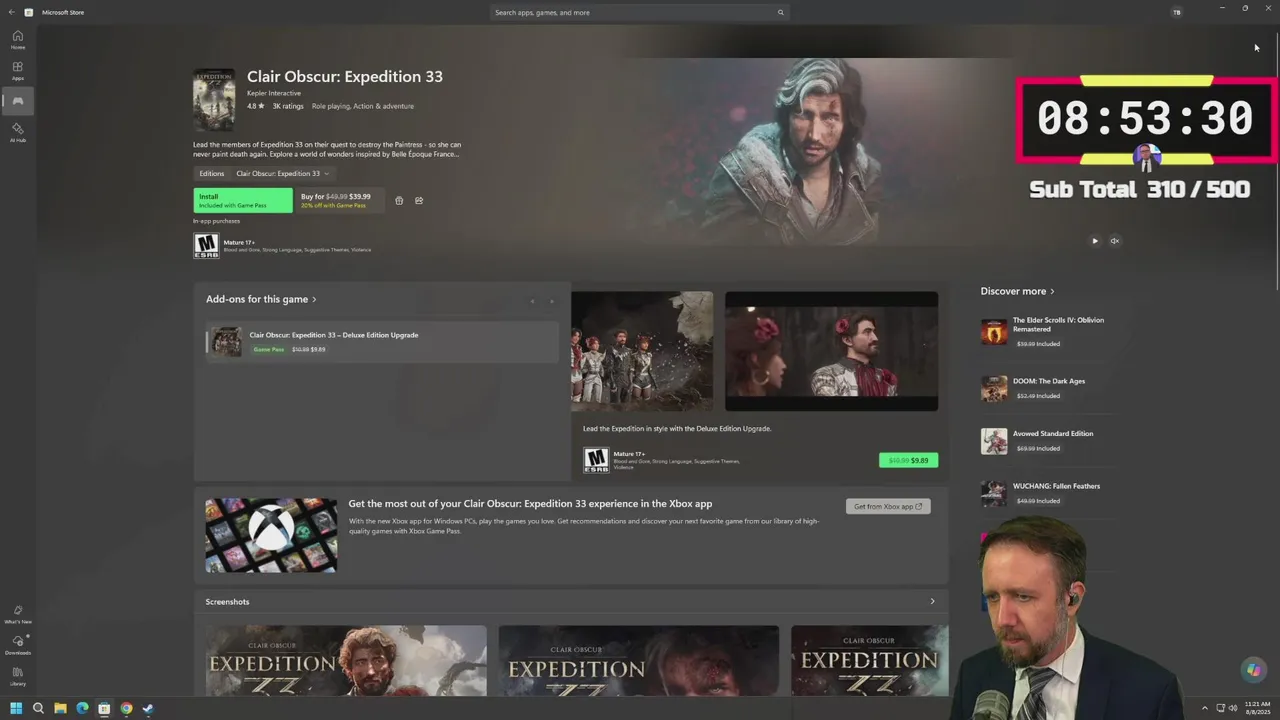Screen dimensions: 1280x720
Task: Open What's New in the sidebar
Action: [x=17, y=614]
